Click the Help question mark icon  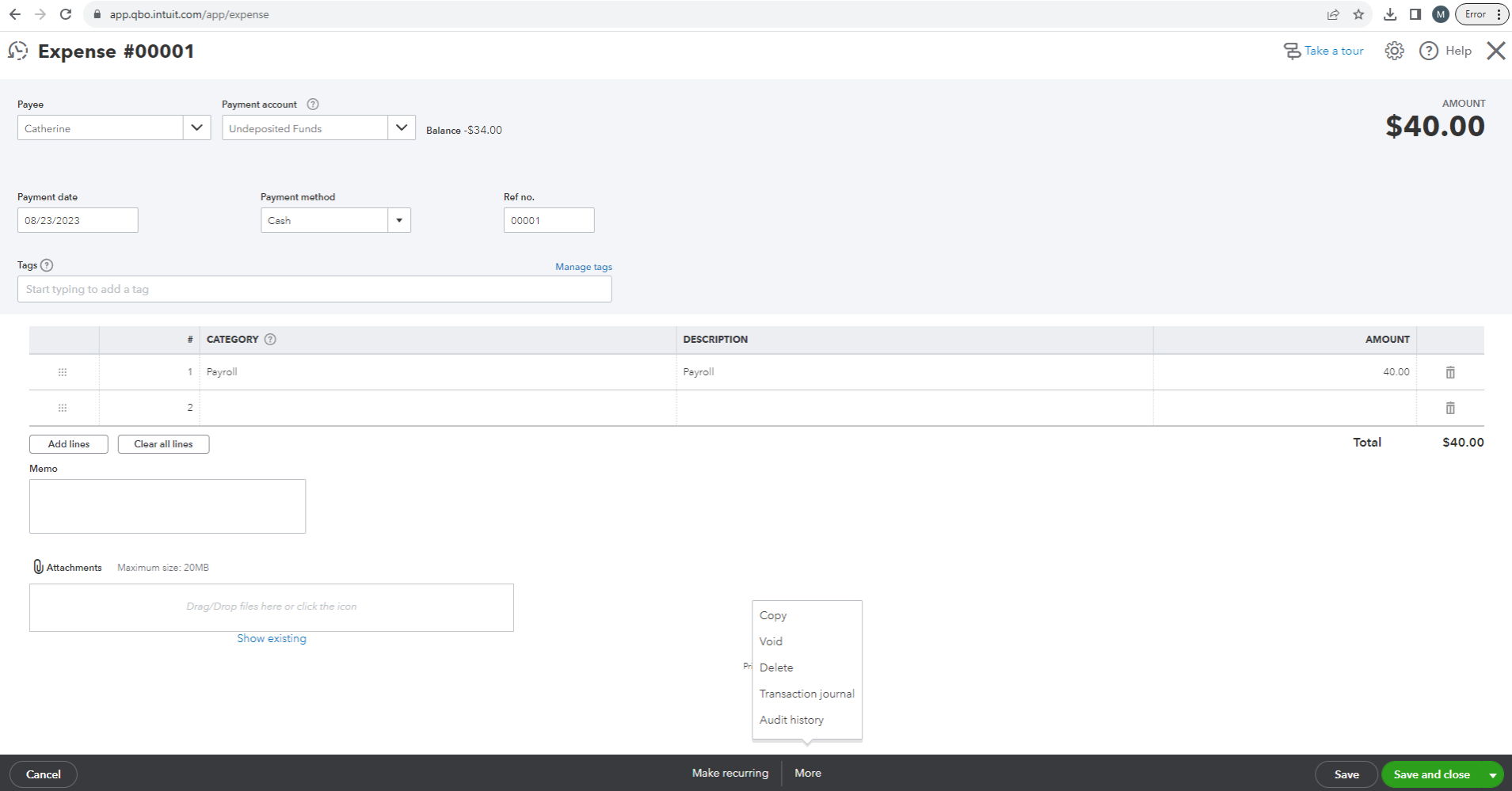[x=1428, y=51]
